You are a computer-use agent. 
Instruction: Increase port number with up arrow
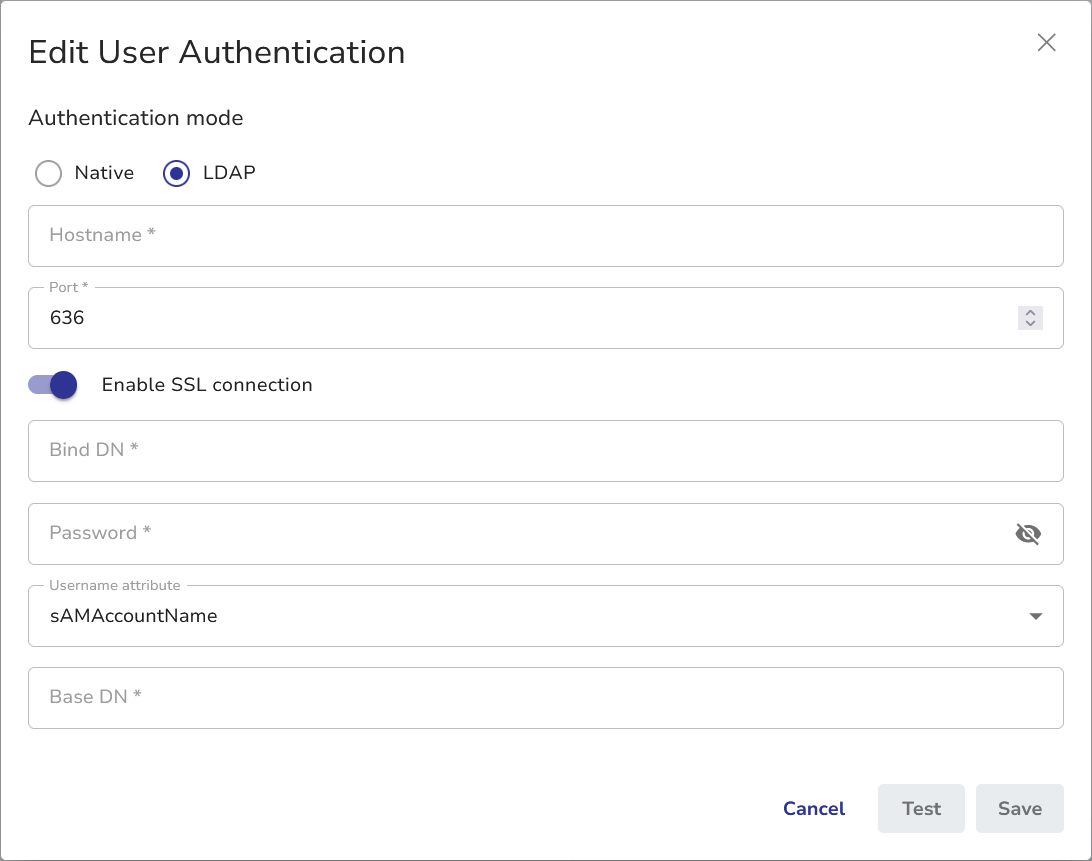(x=1030, y=312)
